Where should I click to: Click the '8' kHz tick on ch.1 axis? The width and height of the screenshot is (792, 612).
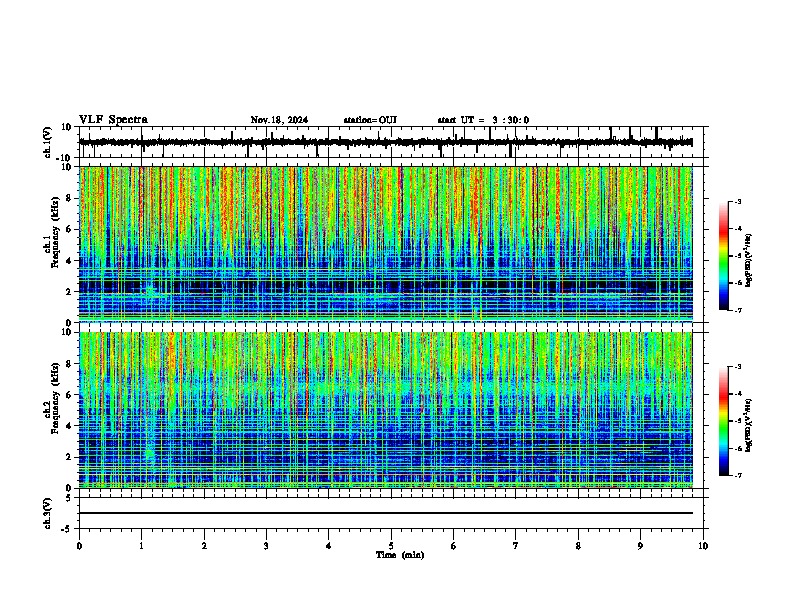(x=70, y=198)
